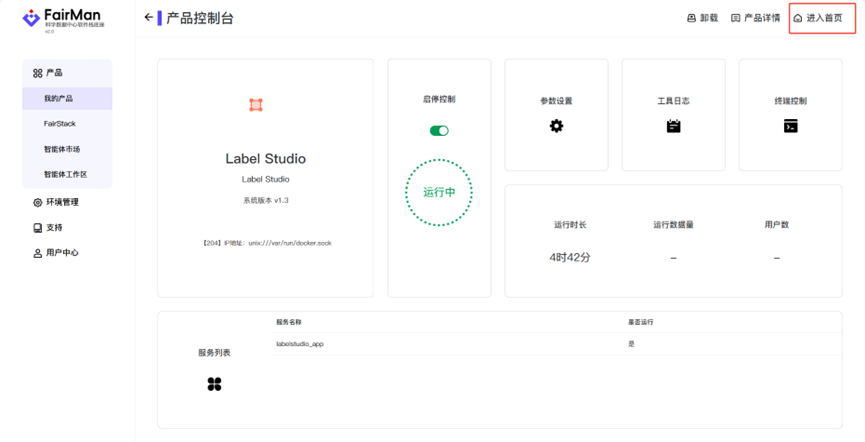Open FairStack in the sidebar

(60, 124)
